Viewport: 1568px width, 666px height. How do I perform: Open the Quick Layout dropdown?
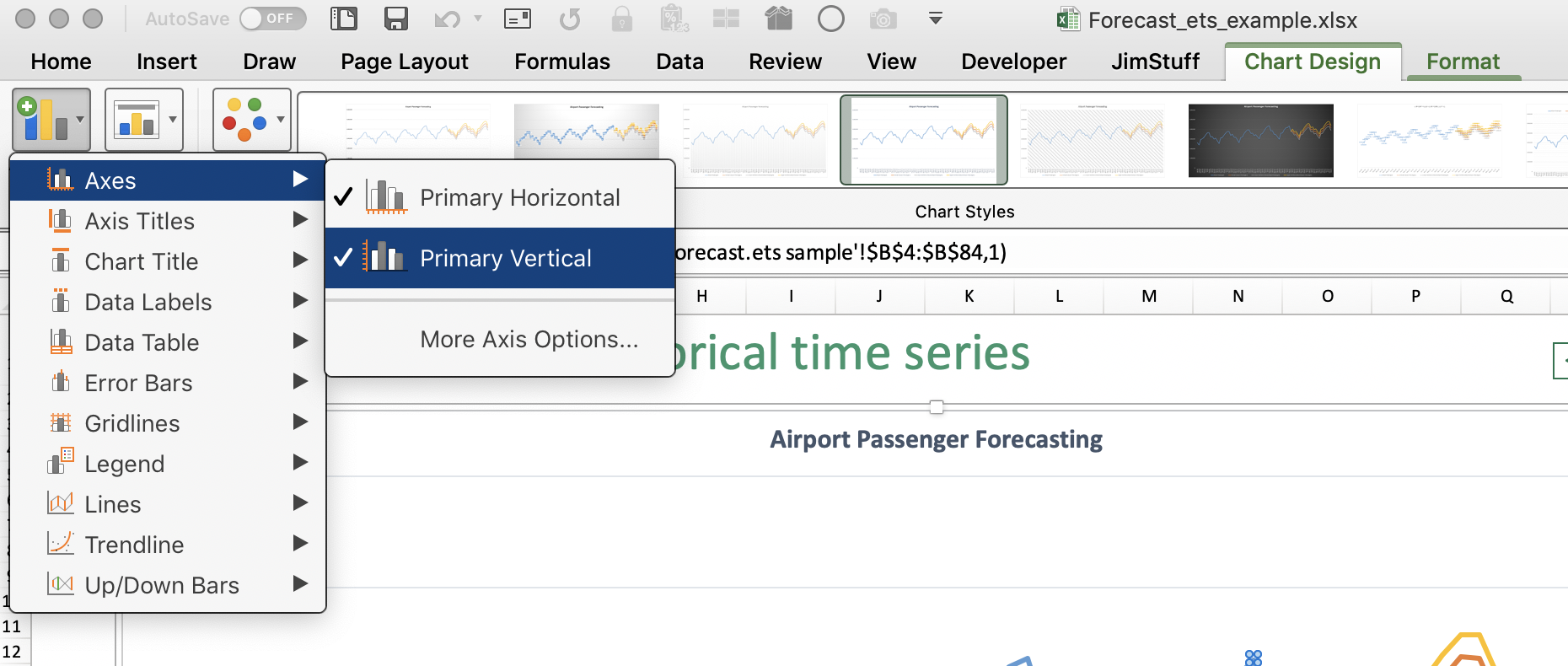click(x=143, y=120)
